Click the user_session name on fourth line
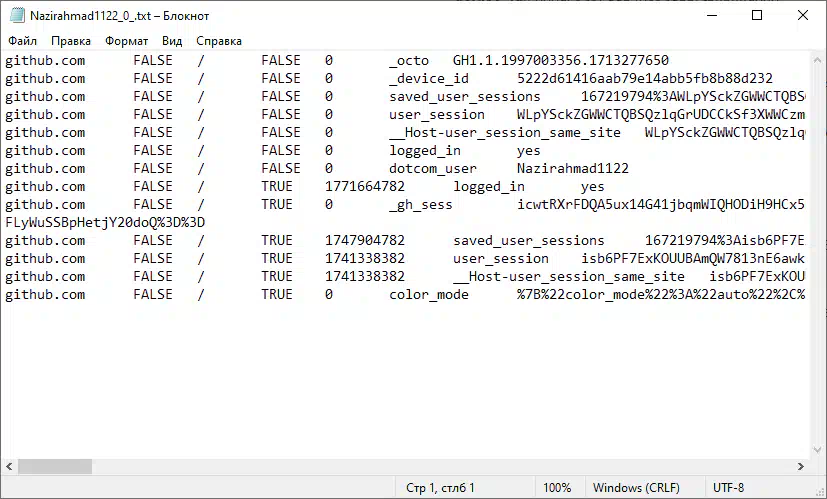The height and width of the screenshot is (499, 827). (x=437, y=115)
